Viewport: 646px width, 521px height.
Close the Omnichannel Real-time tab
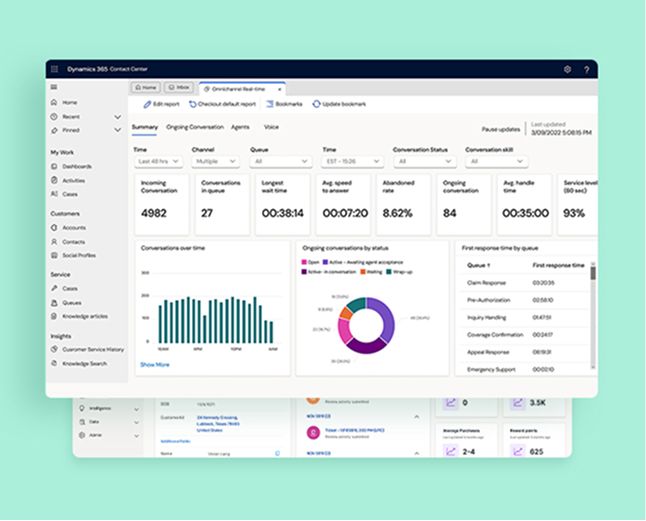(x=280, y=89)
